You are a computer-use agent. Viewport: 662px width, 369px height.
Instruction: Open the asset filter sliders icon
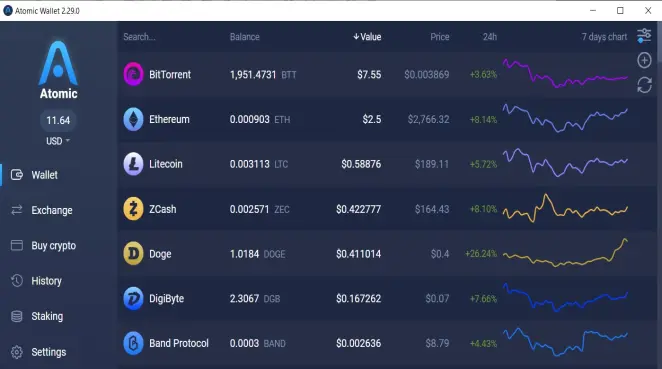644,36
